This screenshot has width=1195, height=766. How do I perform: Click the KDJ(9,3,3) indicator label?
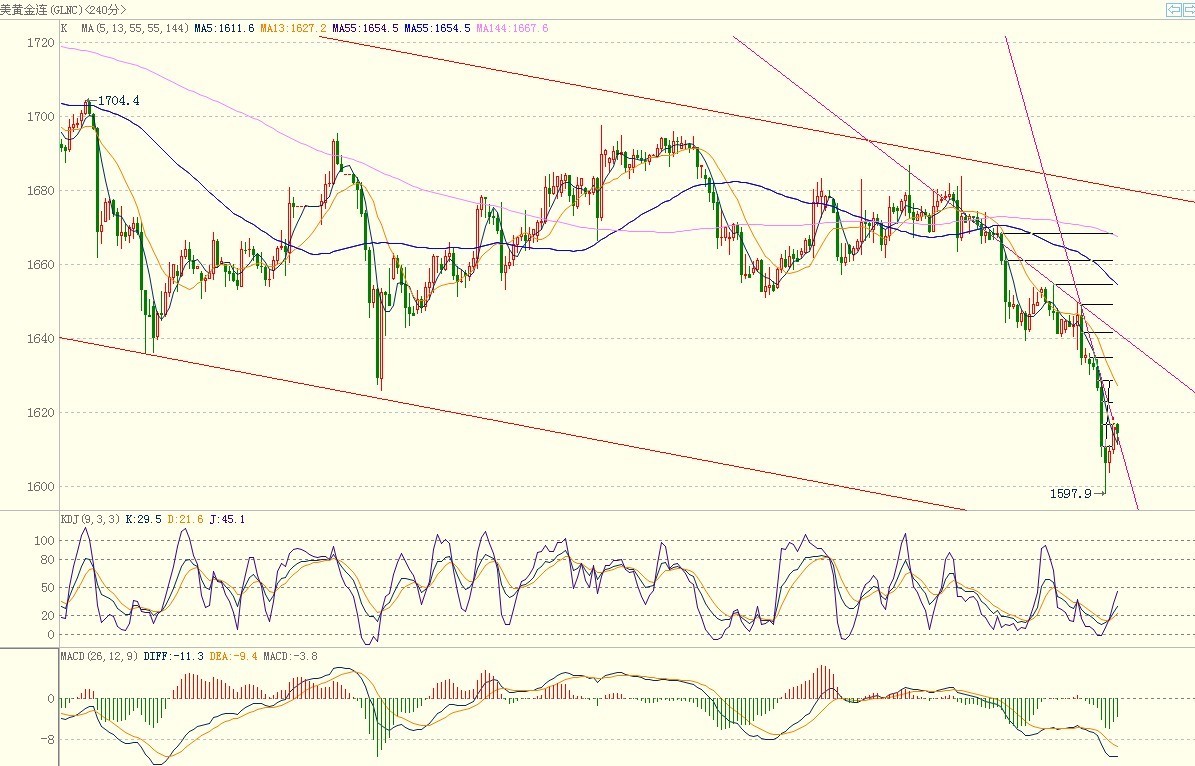click(90, 519)
